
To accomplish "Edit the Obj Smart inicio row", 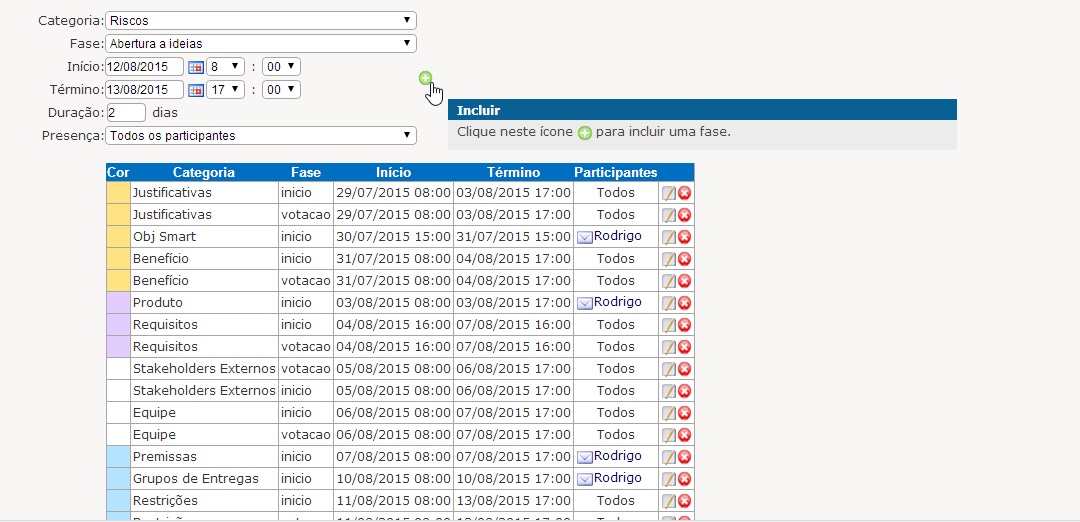I will [668, 237].
